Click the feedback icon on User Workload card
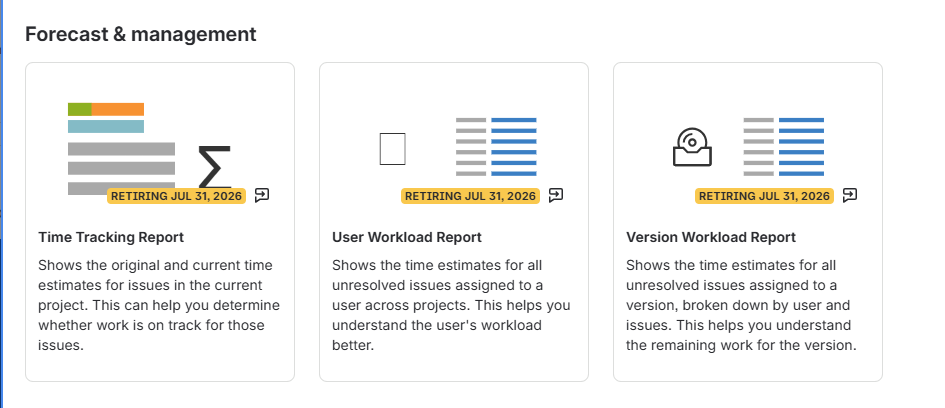The height and width of the screenshot is (408, 945). (x=556, y=195)
